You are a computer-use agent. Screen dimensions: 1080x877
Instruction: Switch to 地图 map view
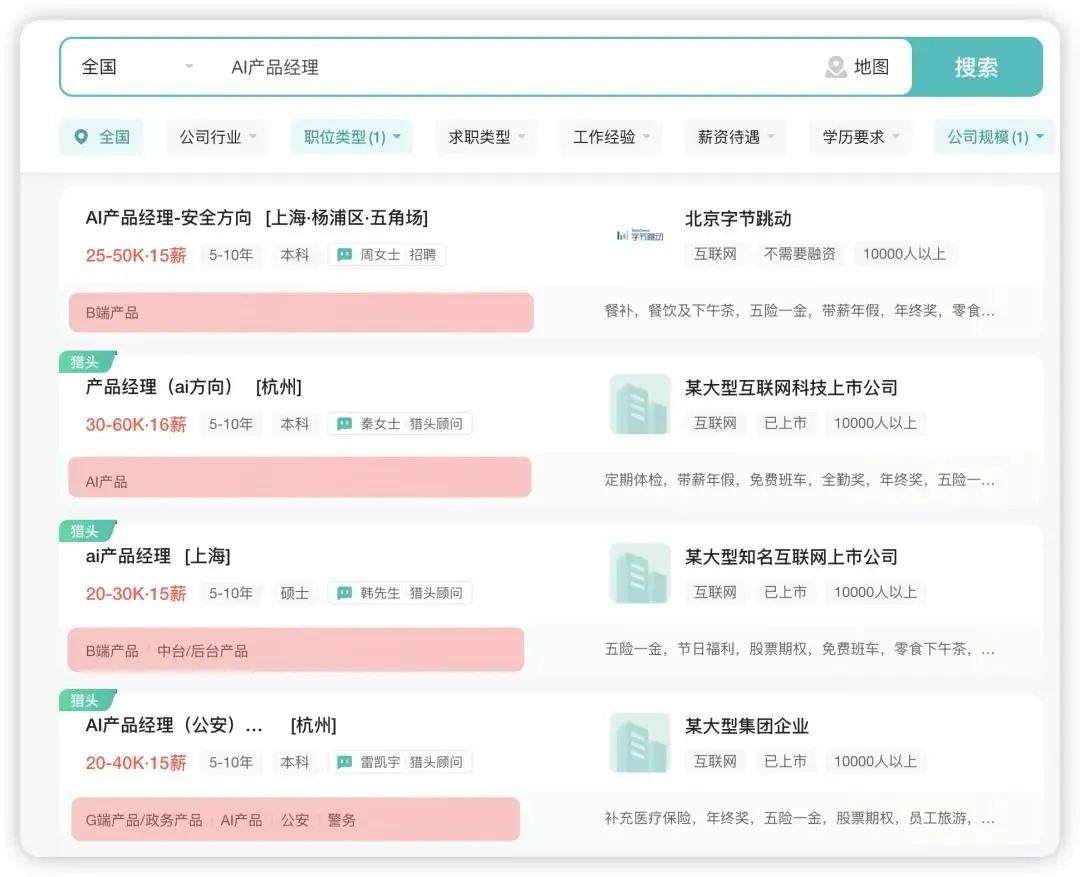click(x=869, y=66)
